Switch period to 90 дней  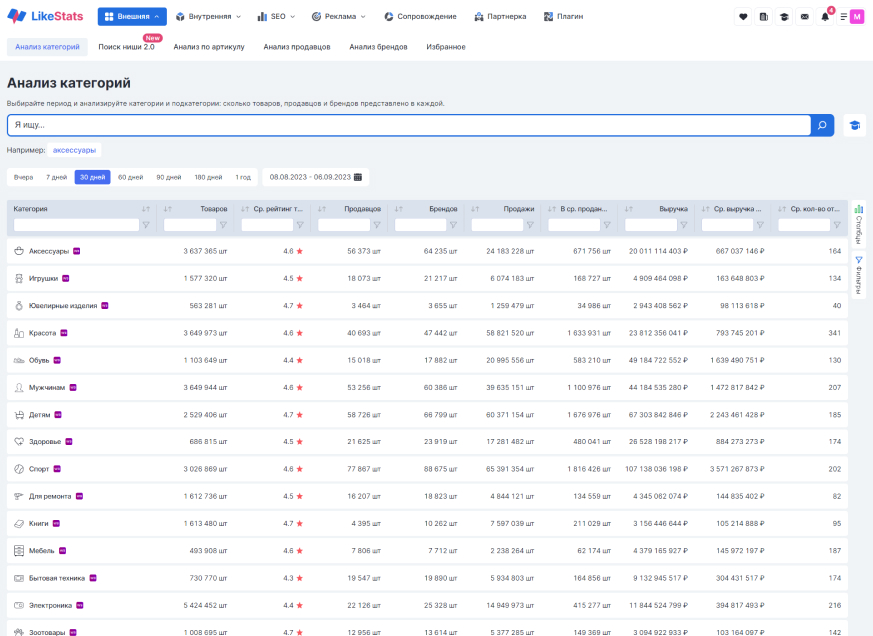tap(168, 177)
